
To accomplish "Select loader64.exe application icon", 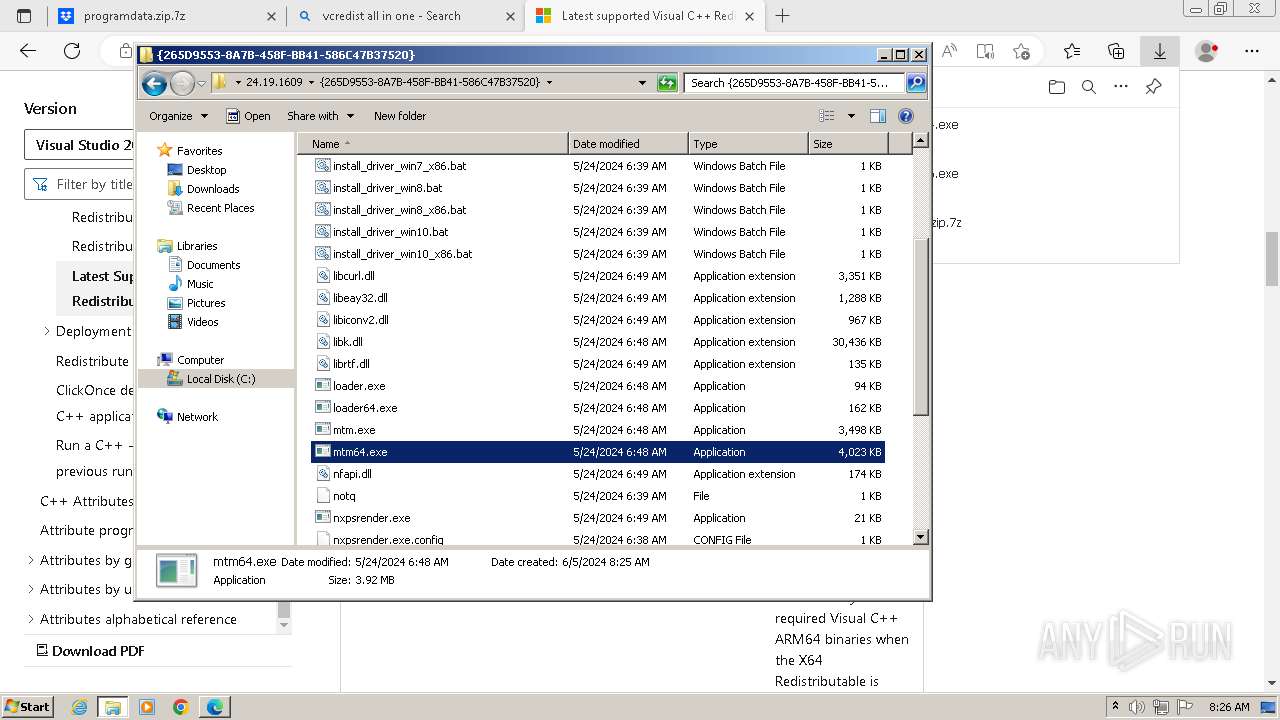I will point(323,408).
